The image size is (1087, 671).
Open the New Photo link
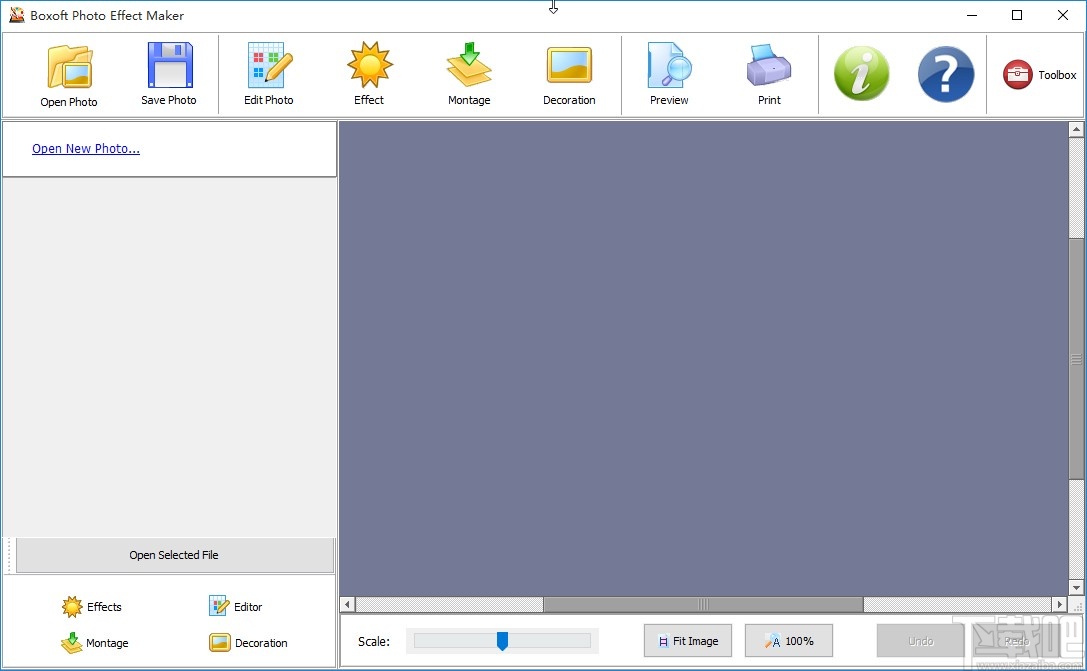86,148
